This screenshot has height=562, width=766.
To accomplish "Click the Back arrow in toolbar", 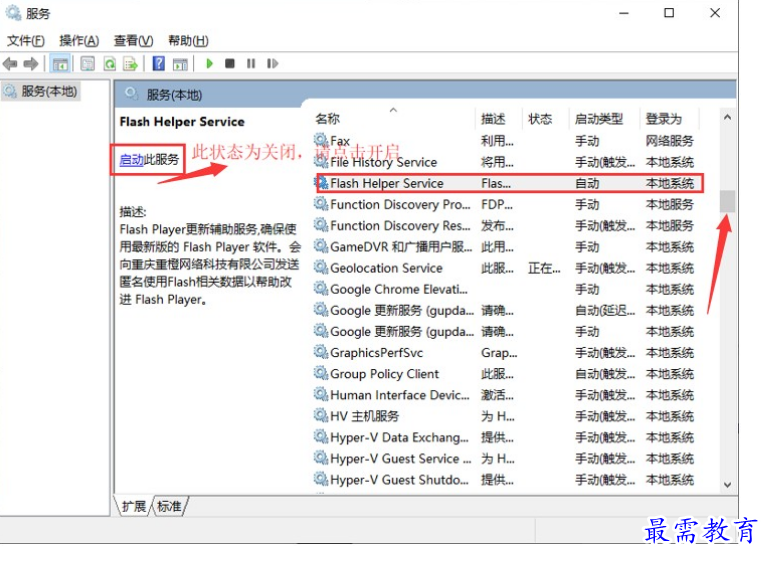I will coord(10,64).
